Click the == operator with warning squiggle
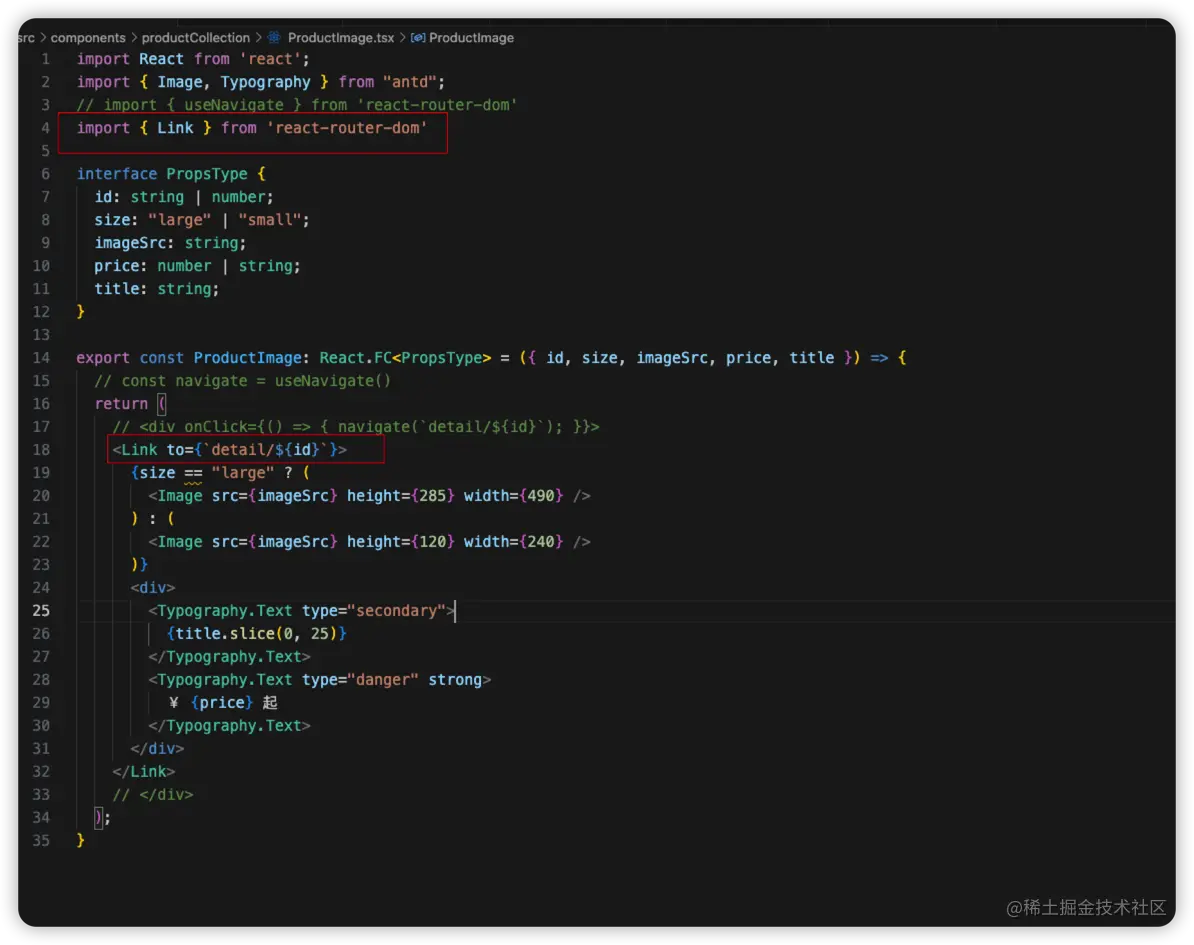1194x945 pixels. pos(193,473)
